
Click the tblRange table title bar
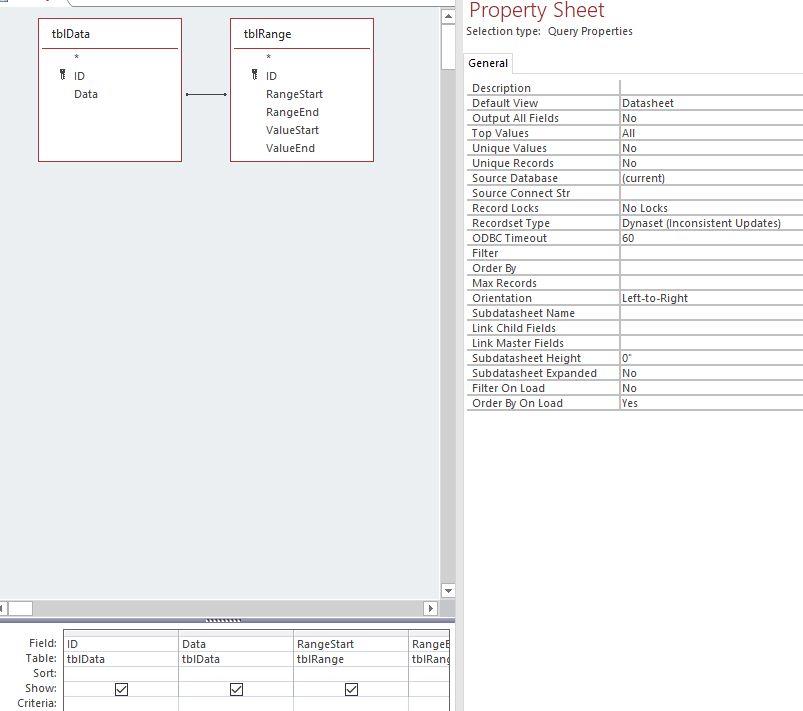[x=302, y=34]
